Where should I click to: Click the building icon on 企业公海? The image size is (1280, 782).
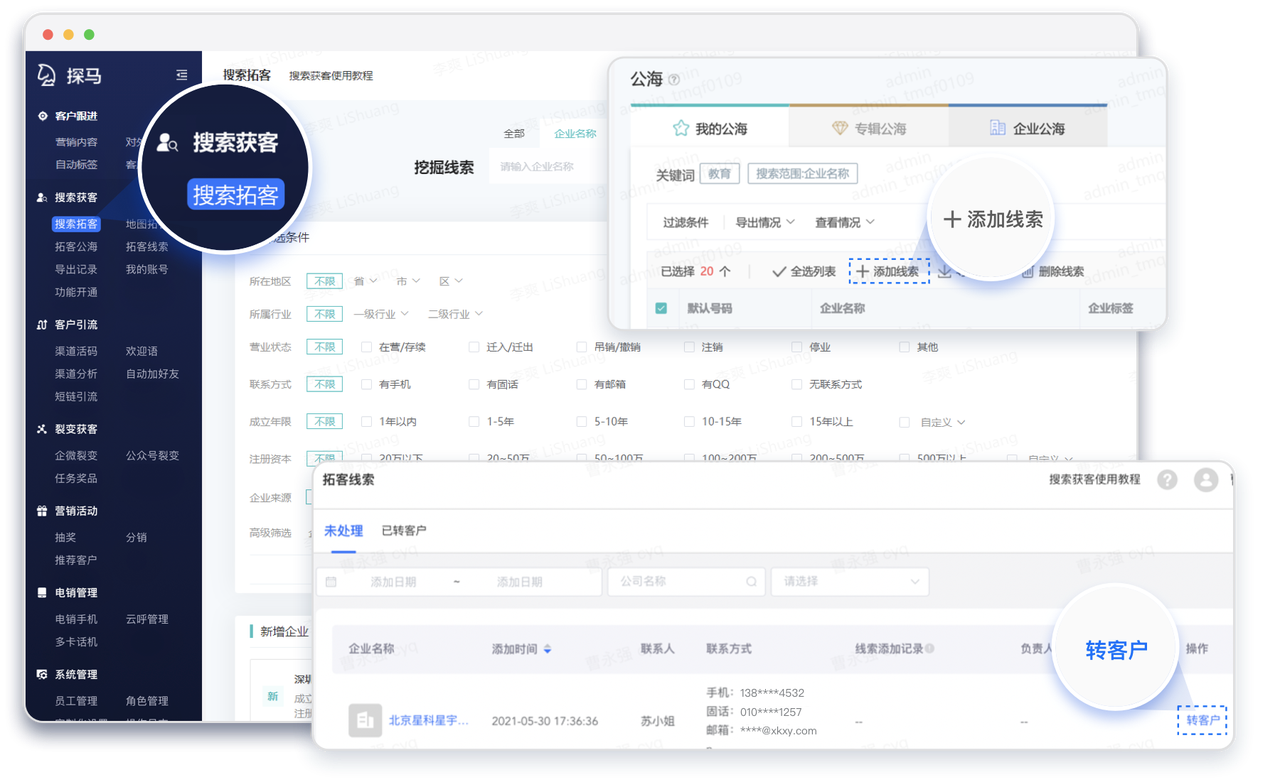[997, 128]
